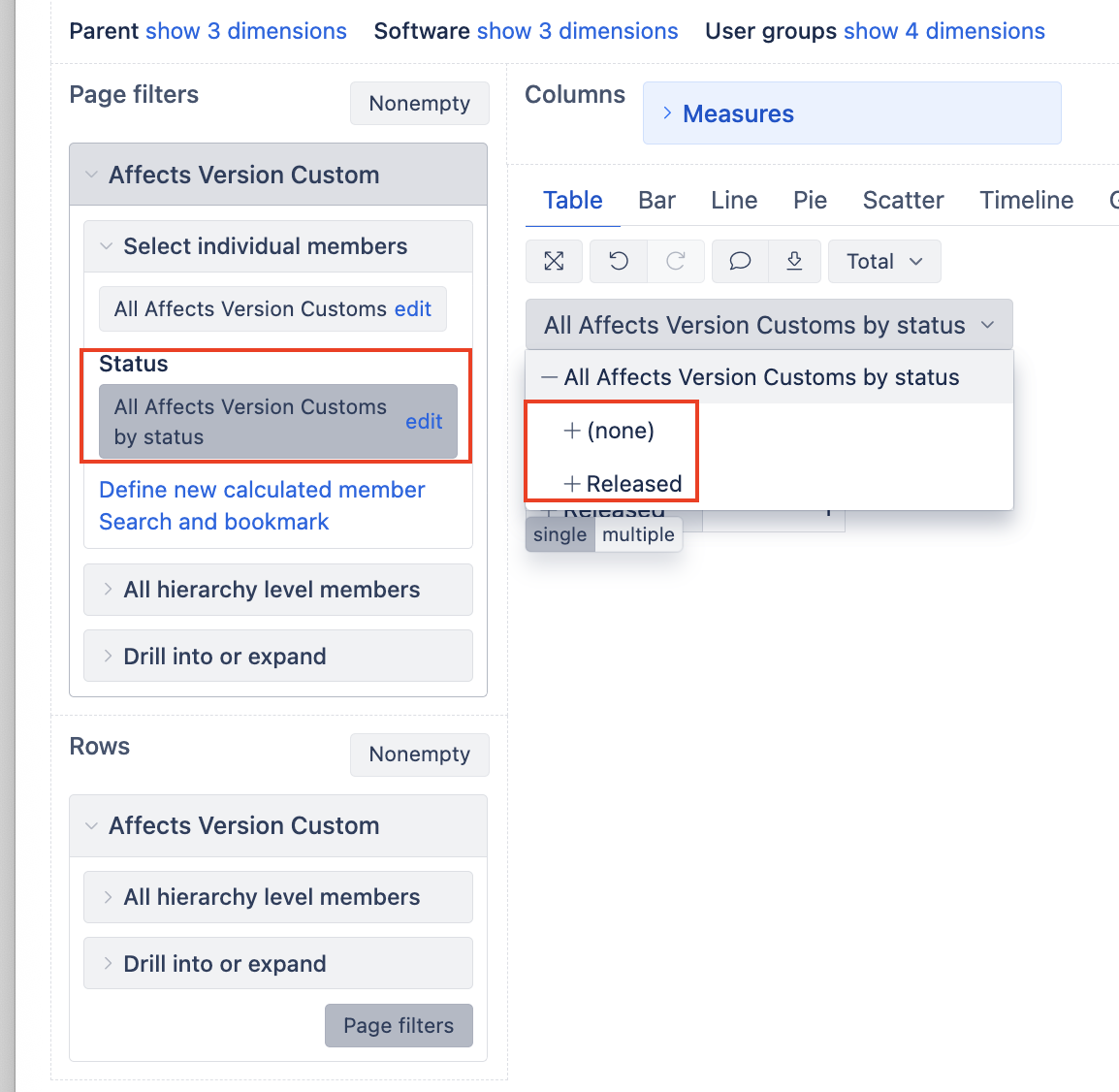
Task: Expand the Released member plus icon
Action: pyautogui.click(x=572, y=483)
